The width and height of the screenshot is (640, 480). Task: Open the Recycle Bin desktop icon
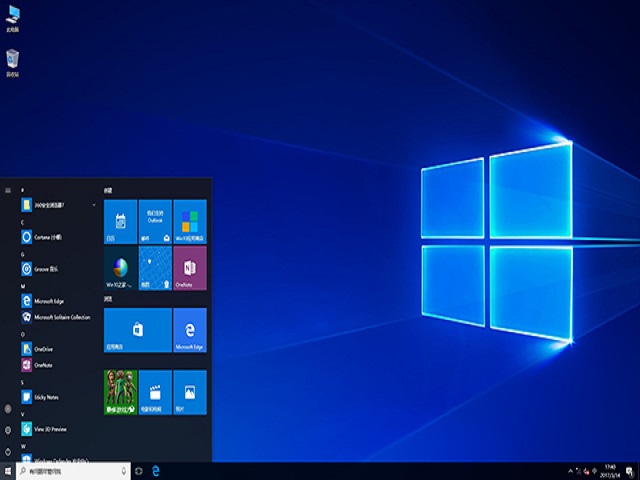tap(13, 62)
